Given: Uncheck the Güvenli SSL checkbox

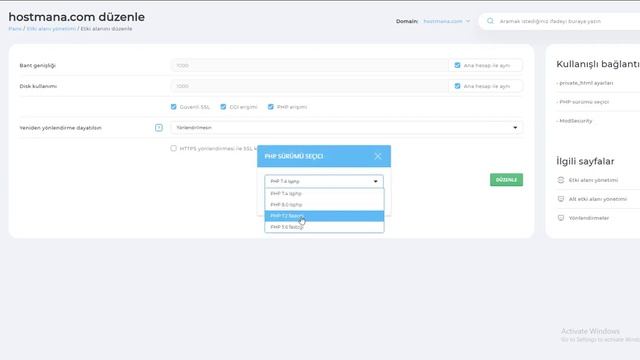Looking at the screenshot, I should tap(173, 107).
